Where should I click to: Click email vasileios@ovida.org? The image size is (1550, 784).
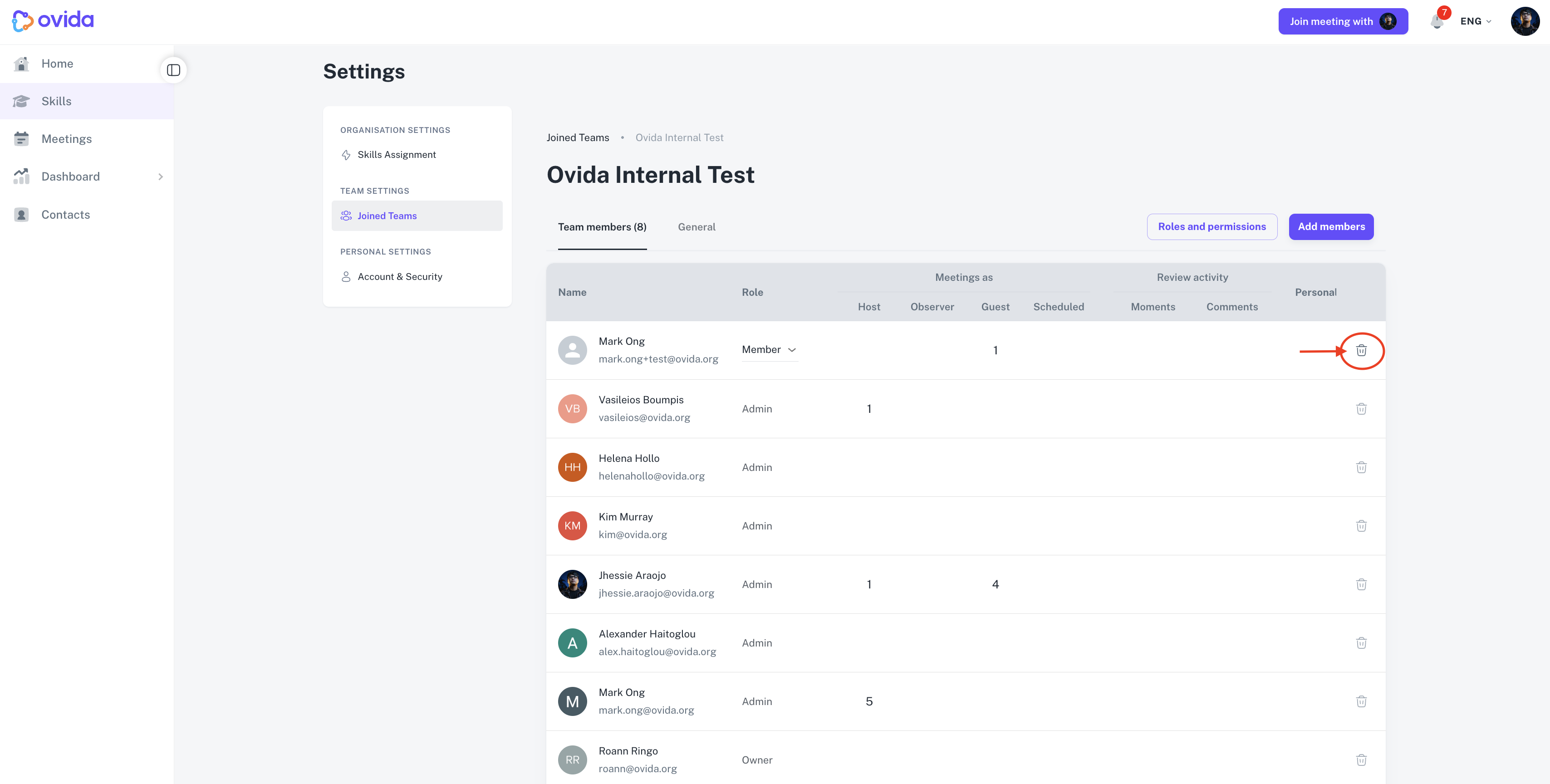click(644, 417)
